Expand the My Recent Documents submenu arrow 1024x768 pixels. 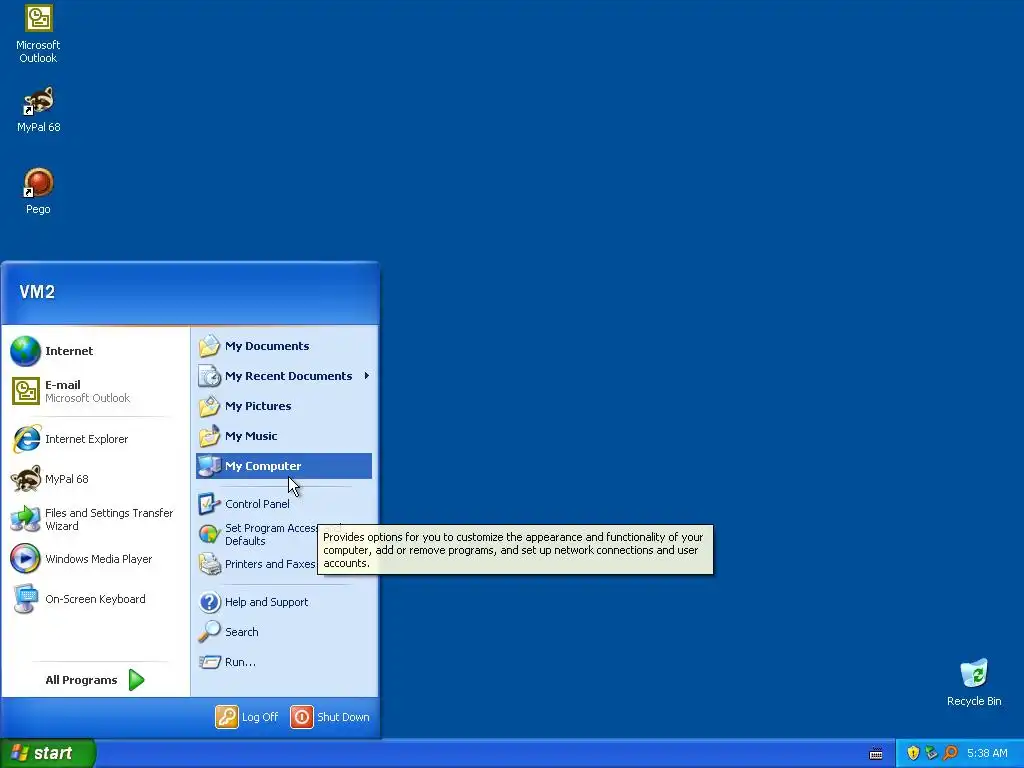pos(367,376)
